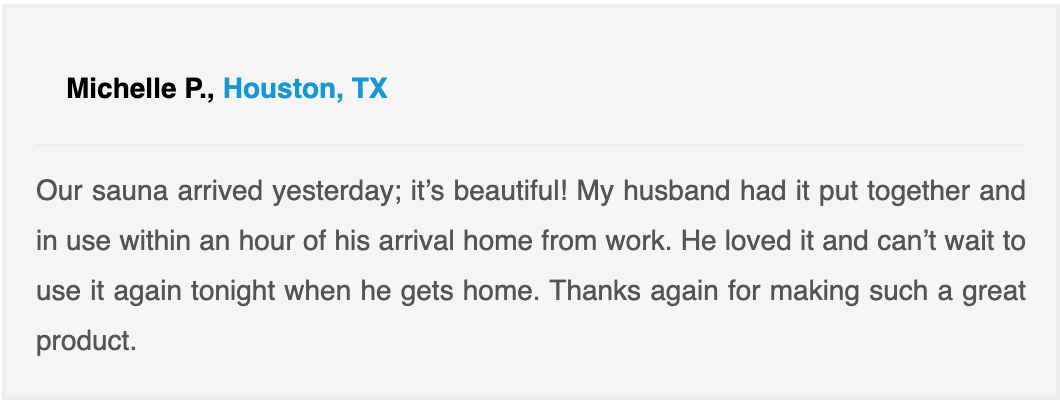Click the word "hour" in the review
The image size is (1060, 400).
pyautogui.click(x=265, y=241)
